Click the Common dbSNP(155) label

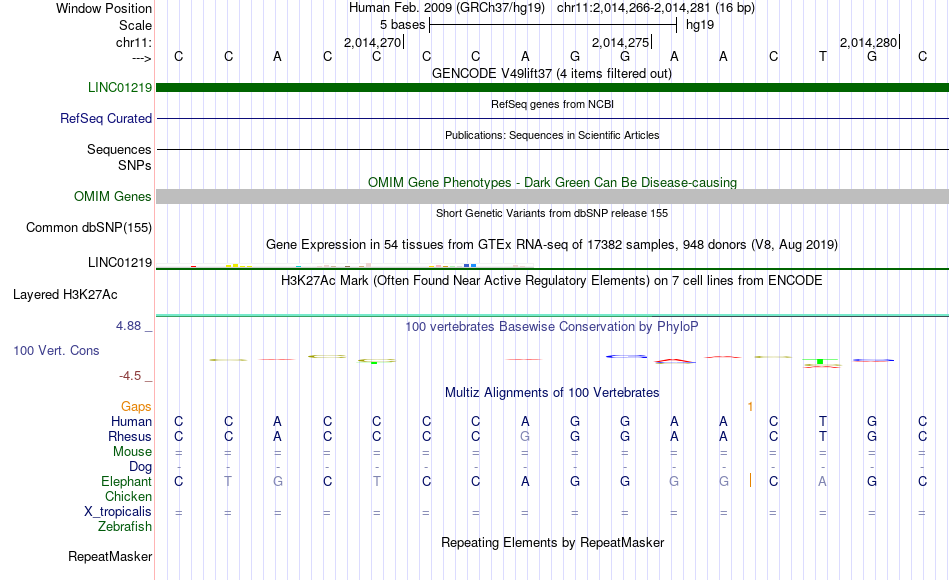[89, 227]
